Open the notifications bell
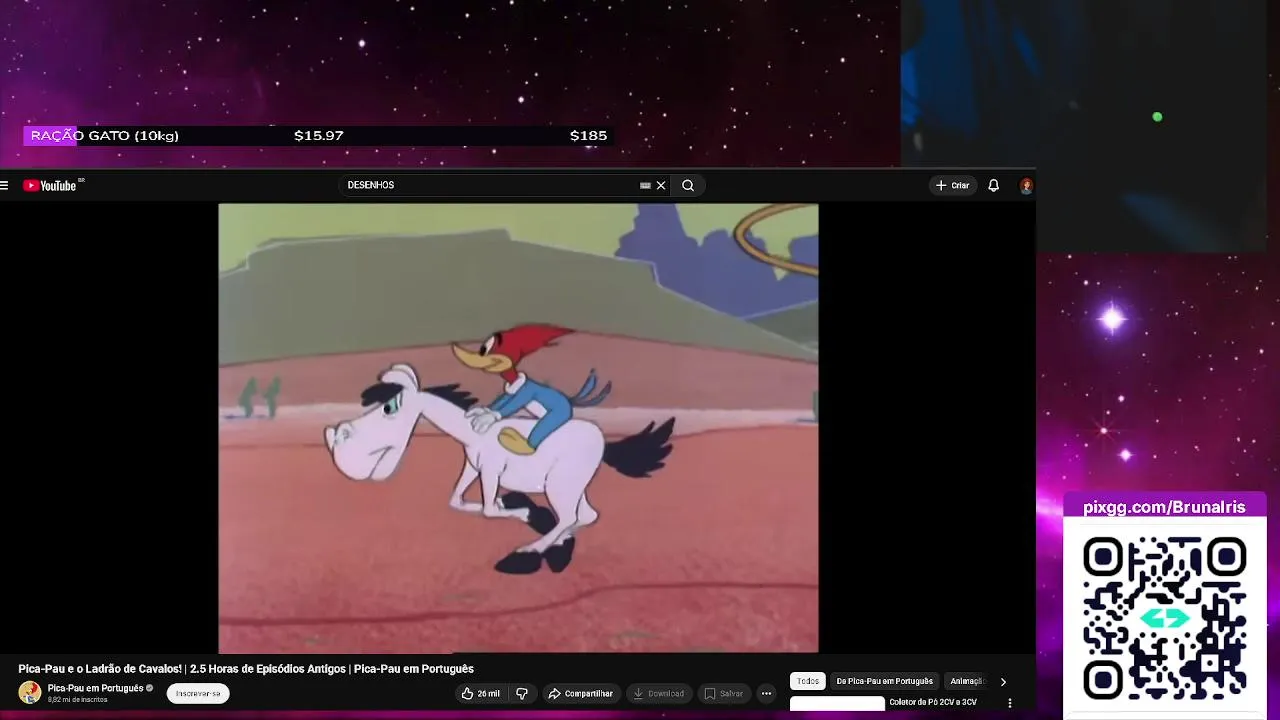The width and height of the screenshot is (1280, 720). pos(993,185)
